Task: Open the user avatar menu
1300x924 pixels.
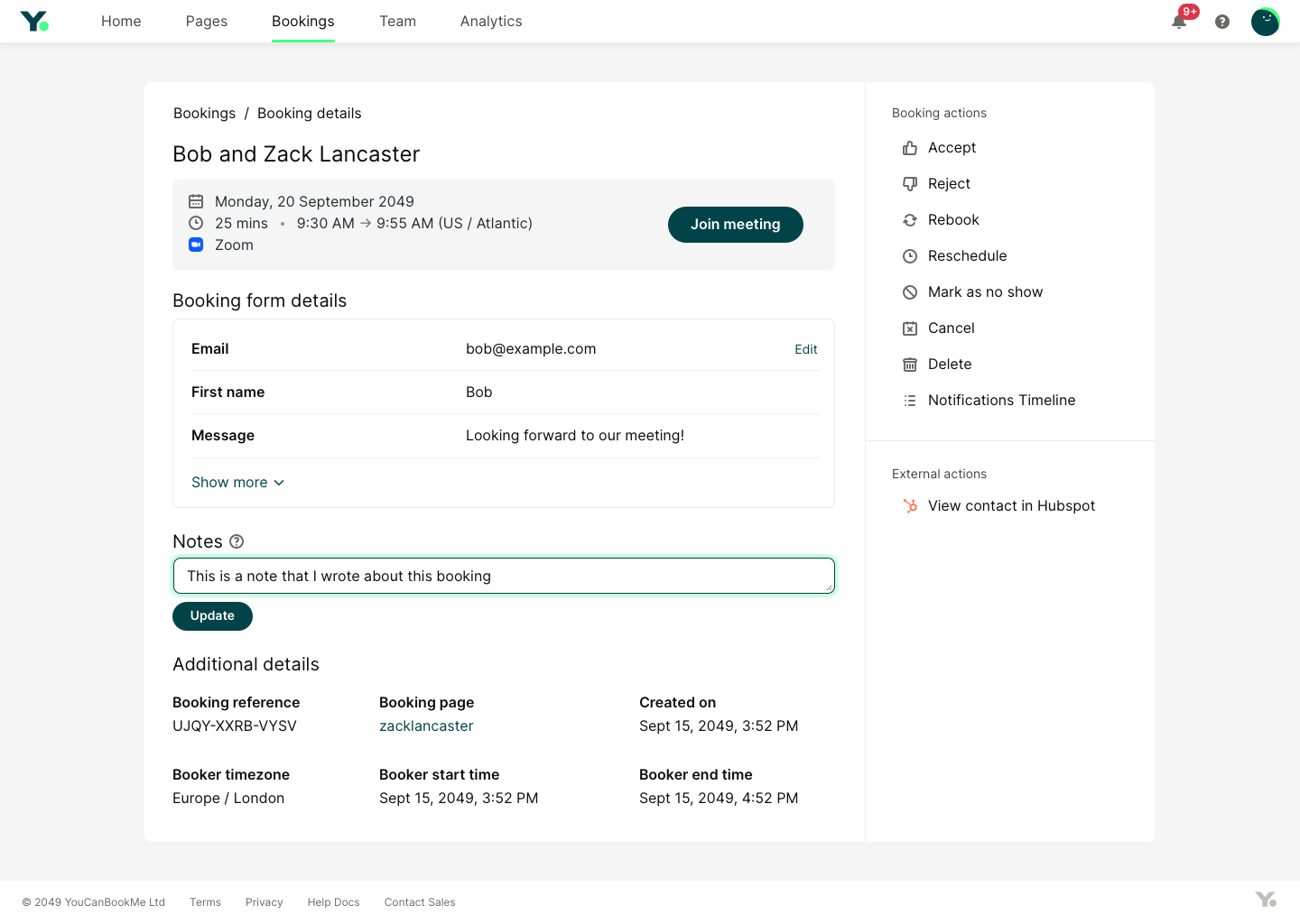Action: coord(1265,22)
